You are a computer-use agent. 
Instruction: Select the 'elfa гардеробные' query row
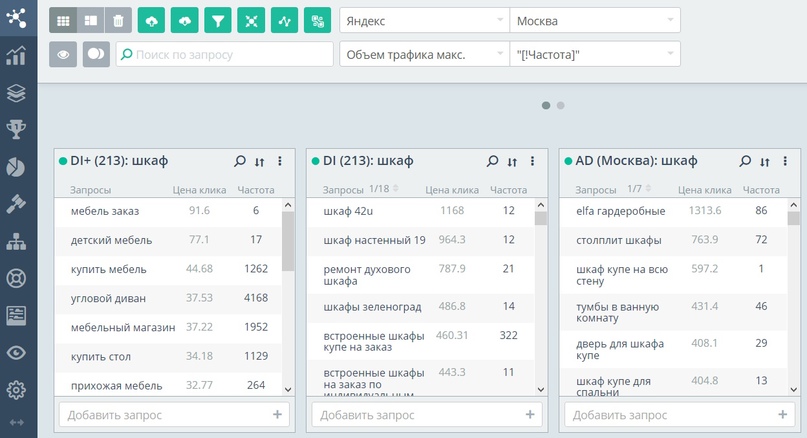click(x=674, y=211)
